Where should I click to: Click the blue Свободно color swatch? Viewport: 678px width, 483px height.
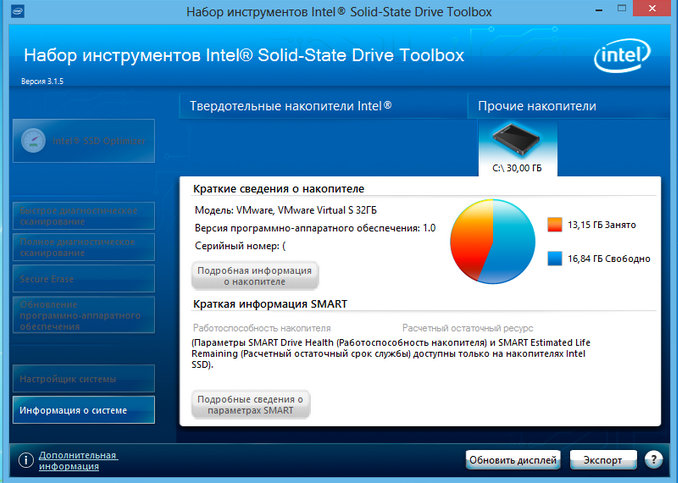click(555, 259)
